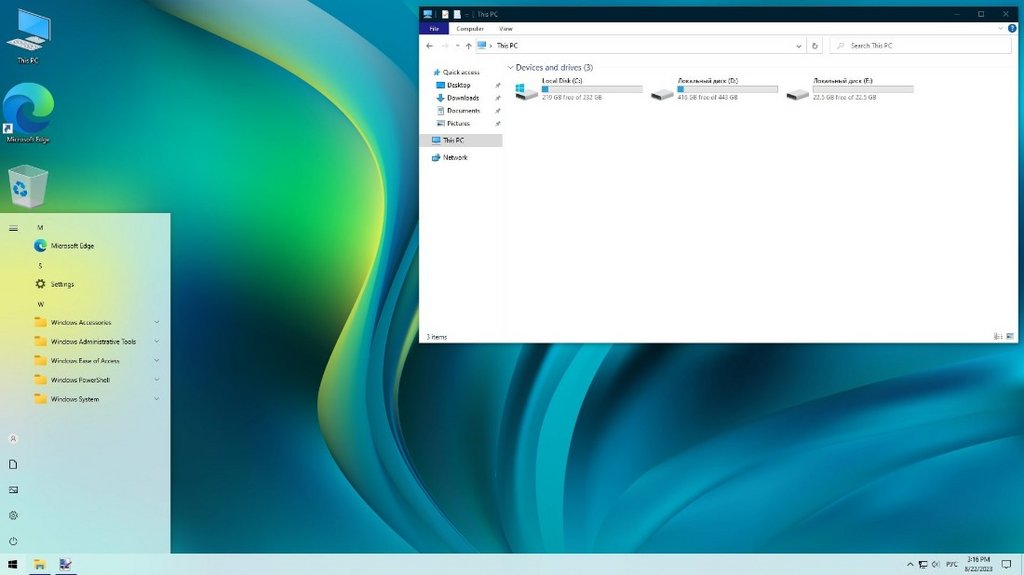
Task: Jump to letter W in Start menu
Action: 40,304
